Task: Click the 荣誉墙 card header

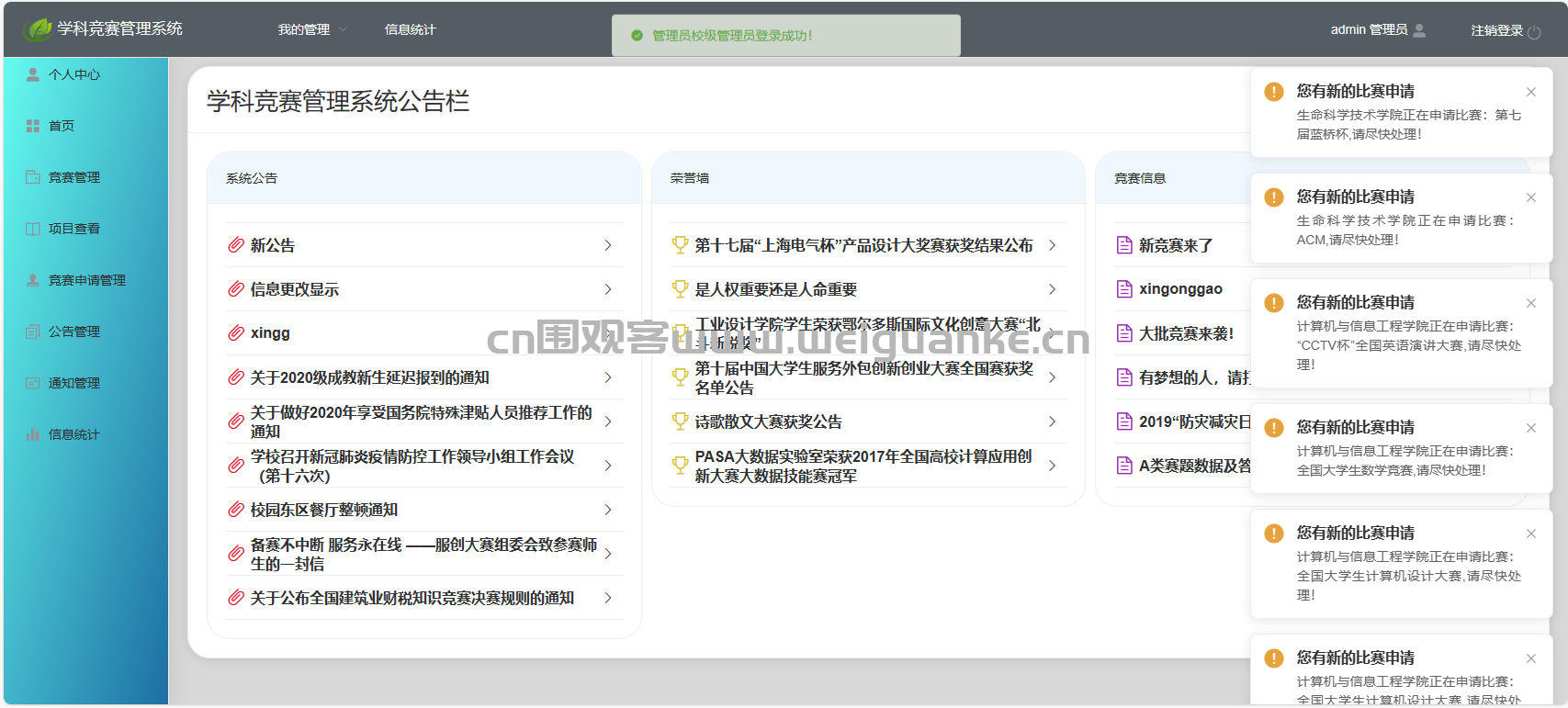Action: click(x=868, y=178)
